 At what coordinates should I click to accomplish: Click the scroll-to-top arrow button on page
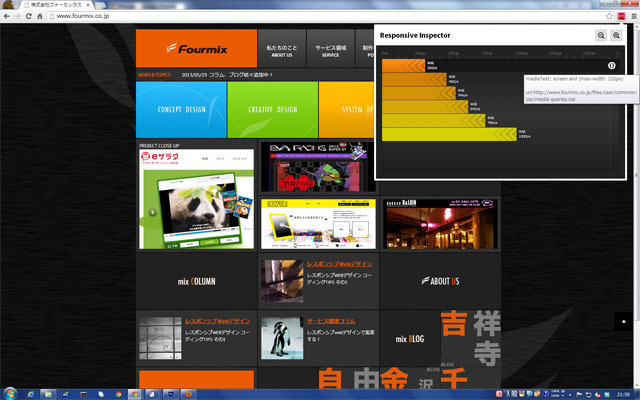click(623, 321)
